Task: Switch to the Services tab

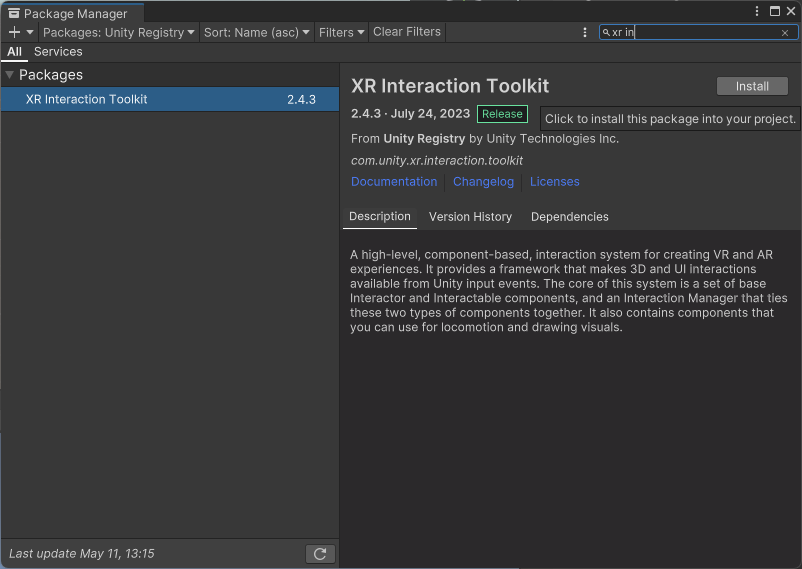Action: pyautogui.click(x=58, y=52)
